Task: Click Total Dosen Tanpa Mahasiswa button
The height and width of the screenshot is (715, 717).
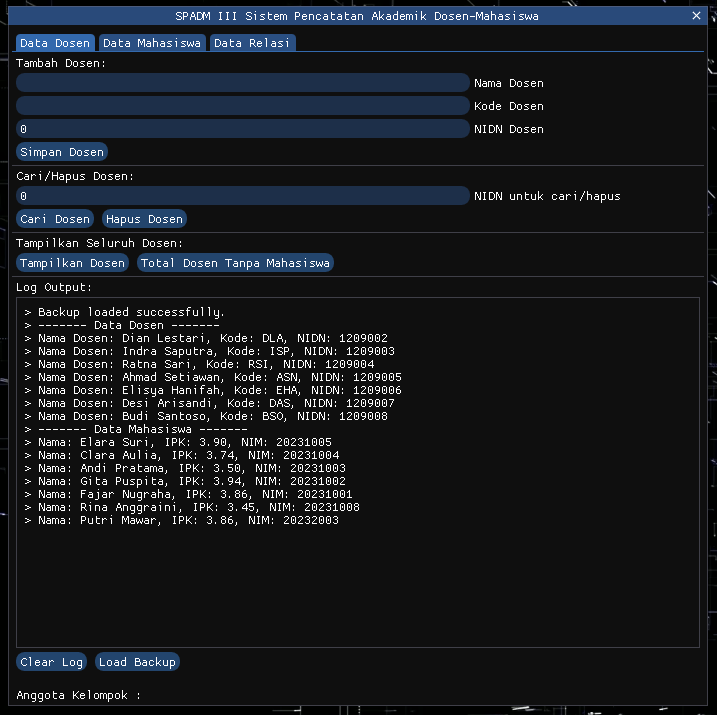Action: pyautogui.click(x=235, y=263)
